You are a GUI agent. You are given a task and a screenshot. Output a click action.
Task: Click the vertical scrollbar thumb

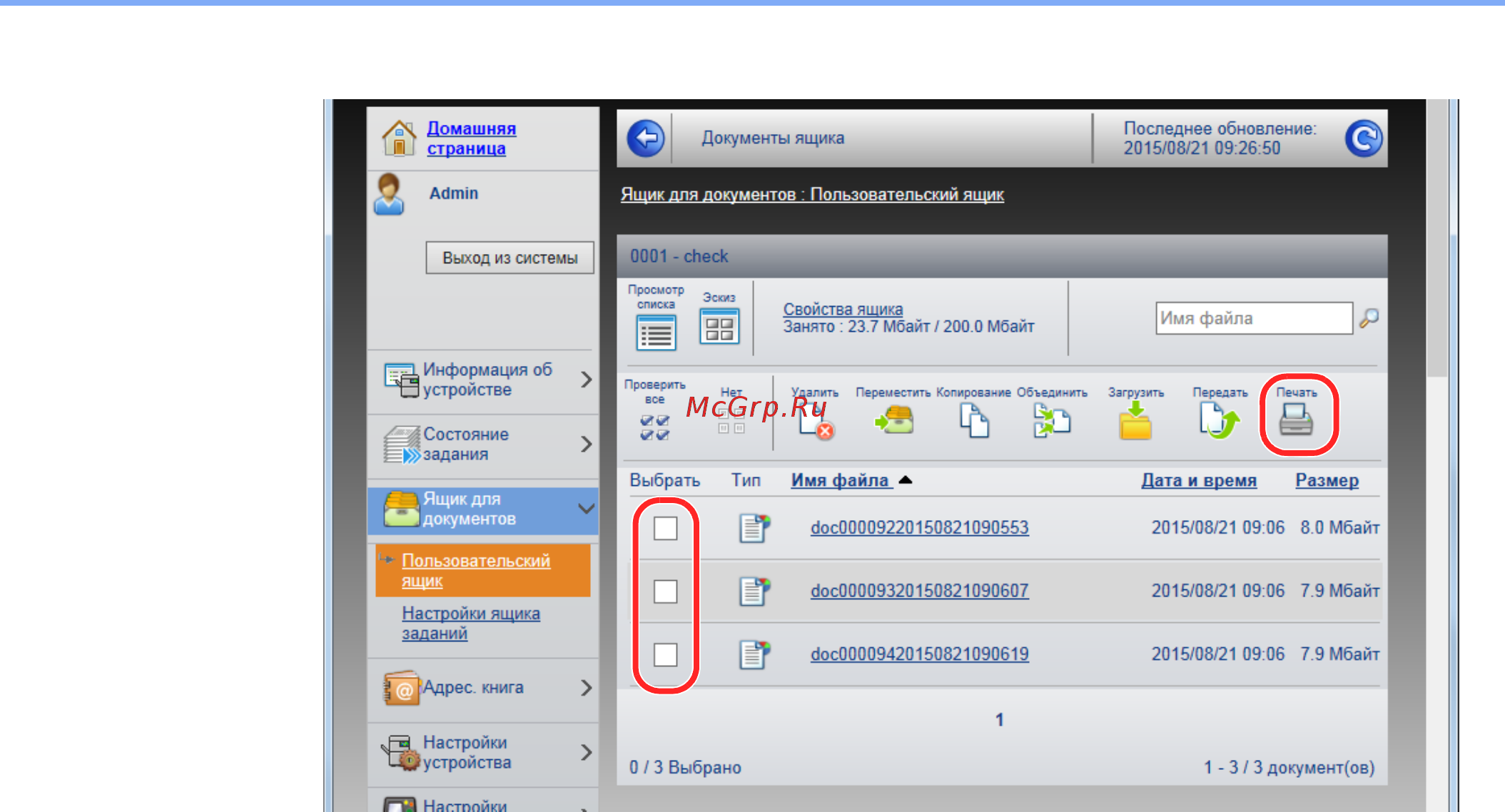[1436, 238]
